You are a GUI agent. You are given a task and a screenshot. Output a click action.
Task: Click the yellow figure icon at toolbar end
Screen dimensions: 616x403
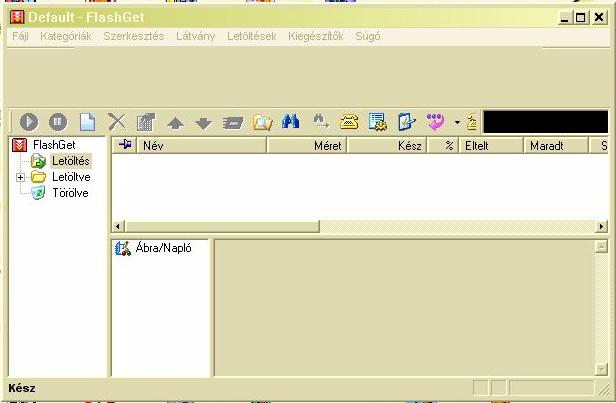[x=472, y=122]
